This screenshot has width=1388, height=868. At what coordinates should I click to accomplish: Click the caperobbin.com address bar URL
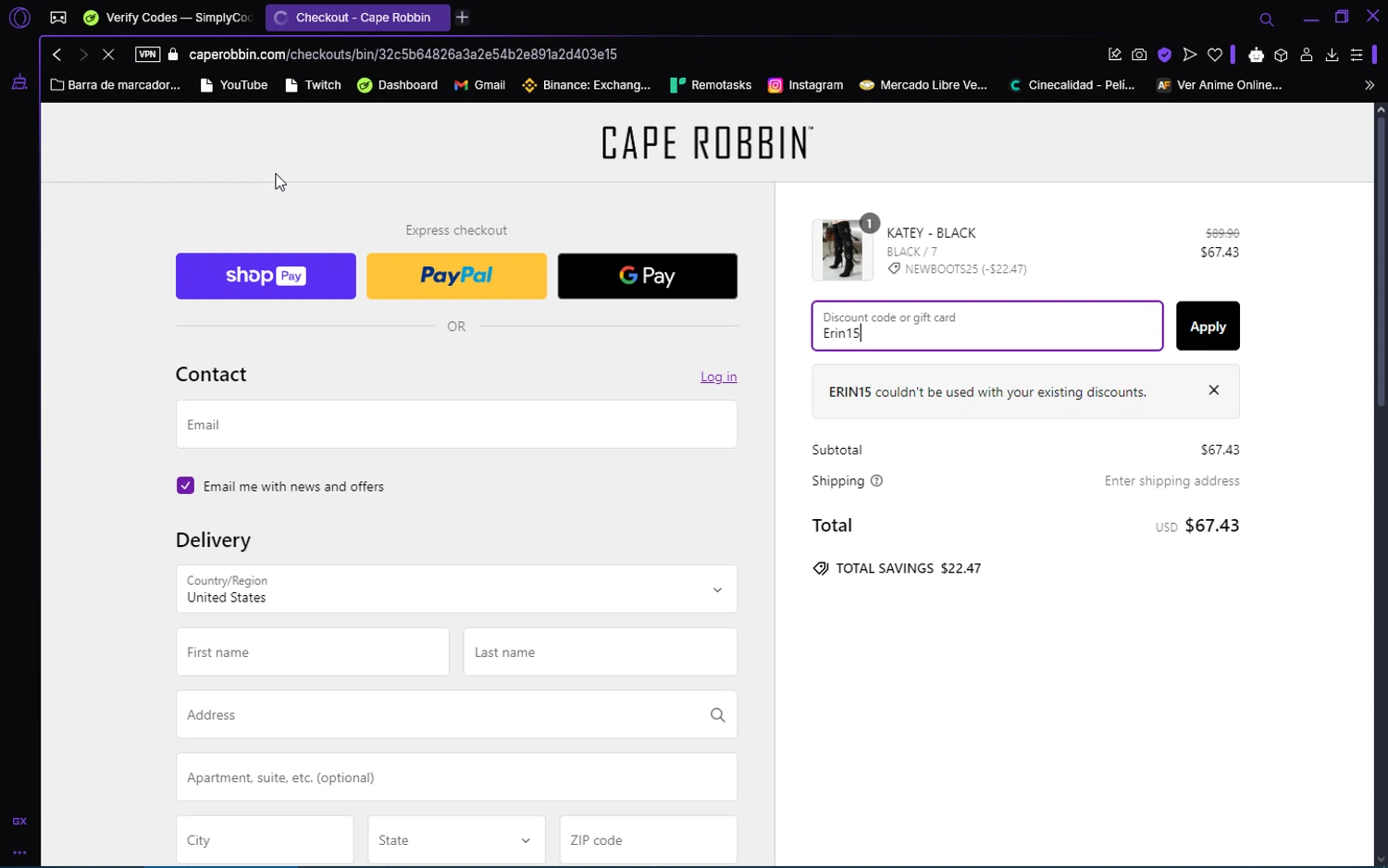[403, 55]
